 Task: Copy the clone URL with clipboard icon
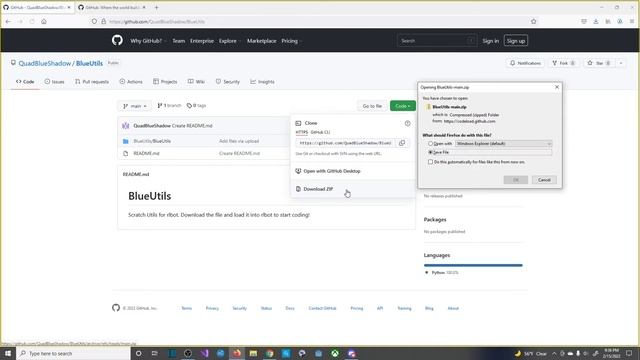(402, 143)
